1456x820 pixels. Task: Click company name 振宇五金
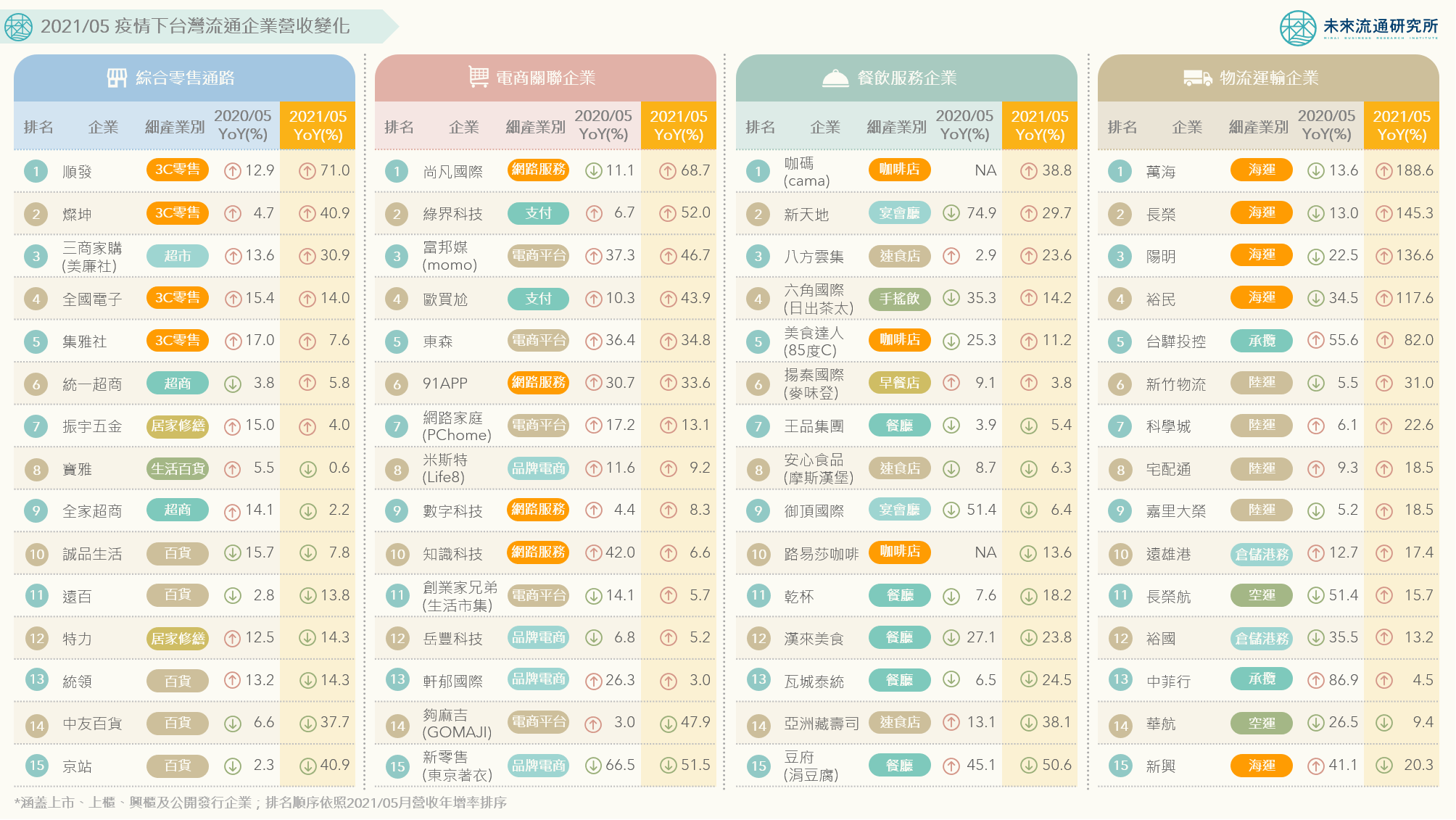coord(92,426)
